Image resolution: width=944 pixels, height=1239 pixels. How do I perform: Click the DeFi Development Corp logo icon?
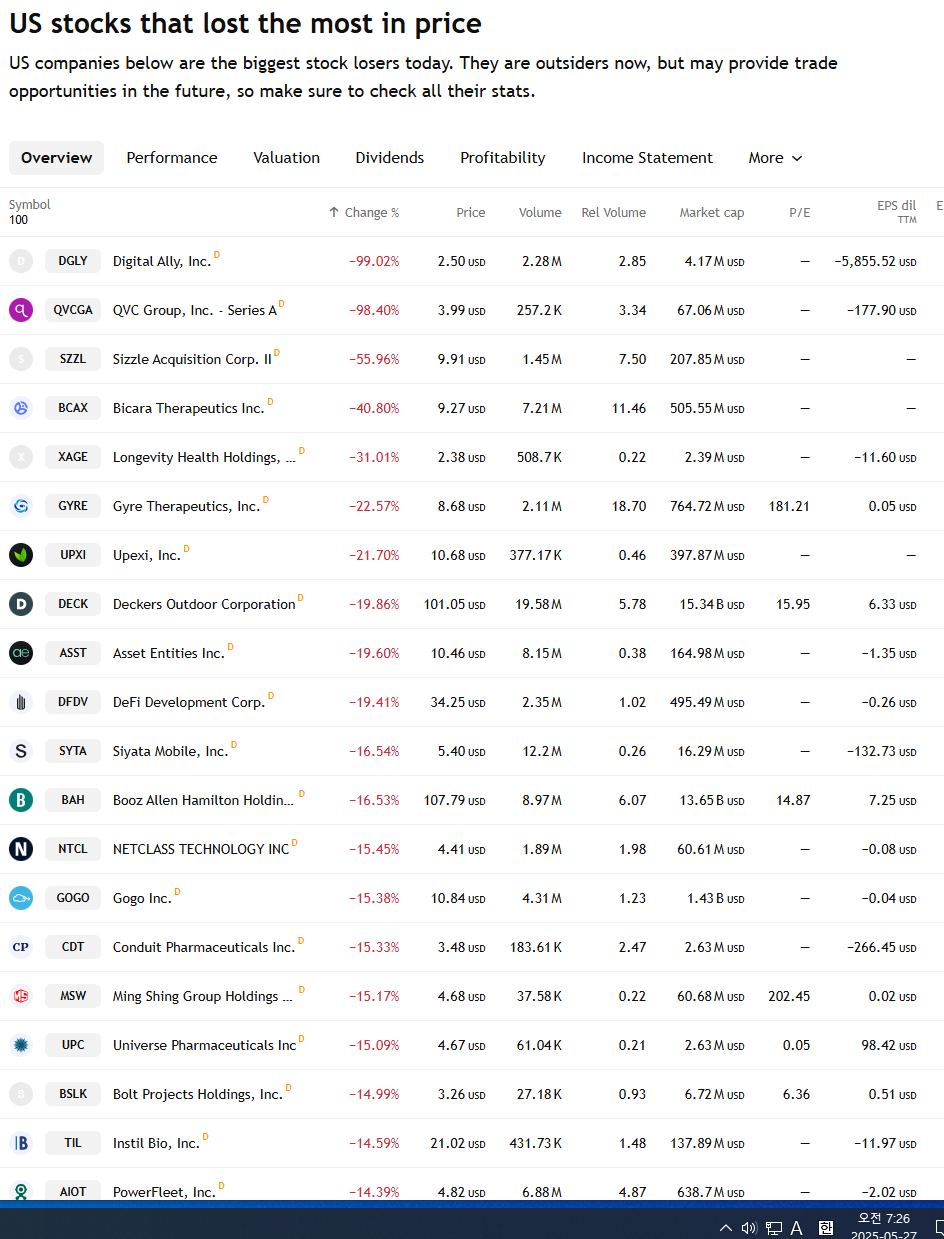tap(21, 702)
